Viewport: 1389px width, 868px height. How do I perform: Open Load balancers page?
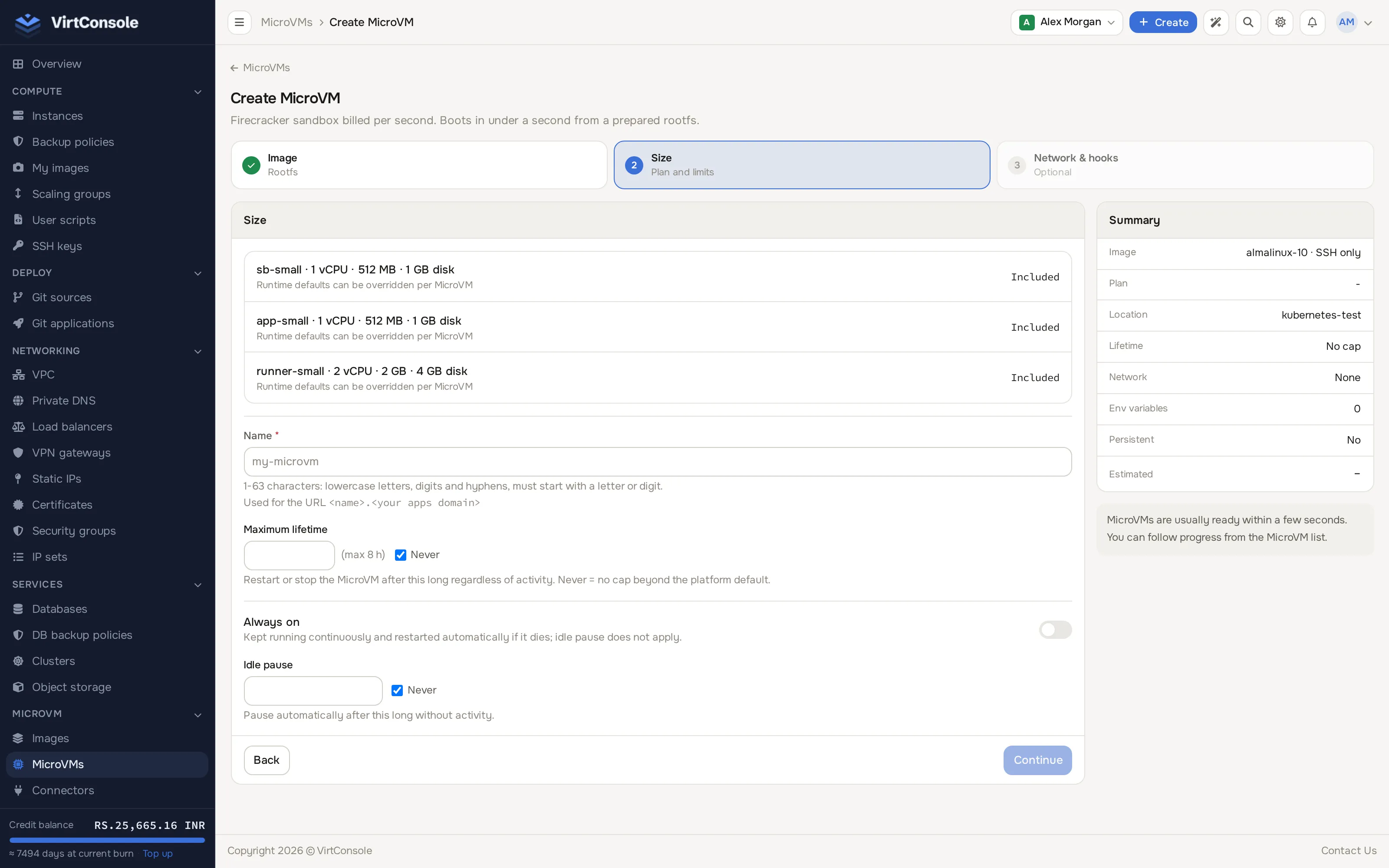tap(107, 427)
